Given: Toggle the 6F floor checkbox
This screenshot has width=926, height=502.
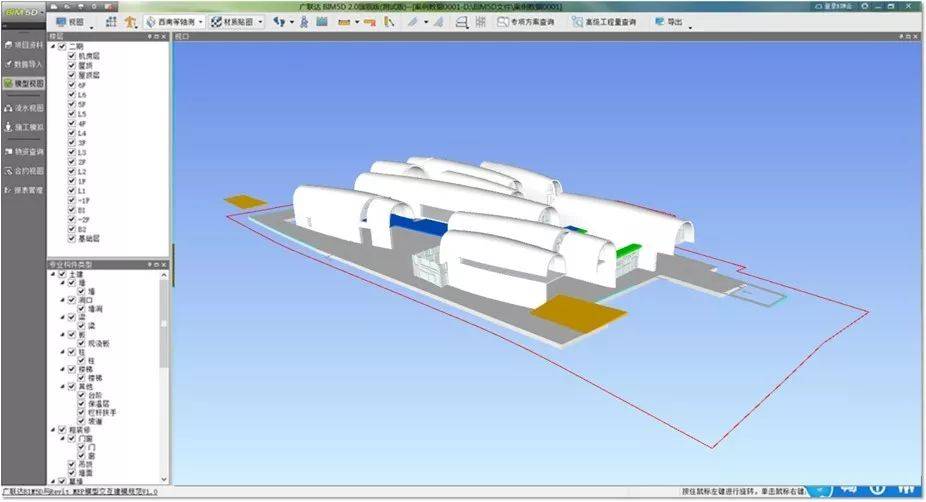Looking at the screenshot, I should 72,85.
